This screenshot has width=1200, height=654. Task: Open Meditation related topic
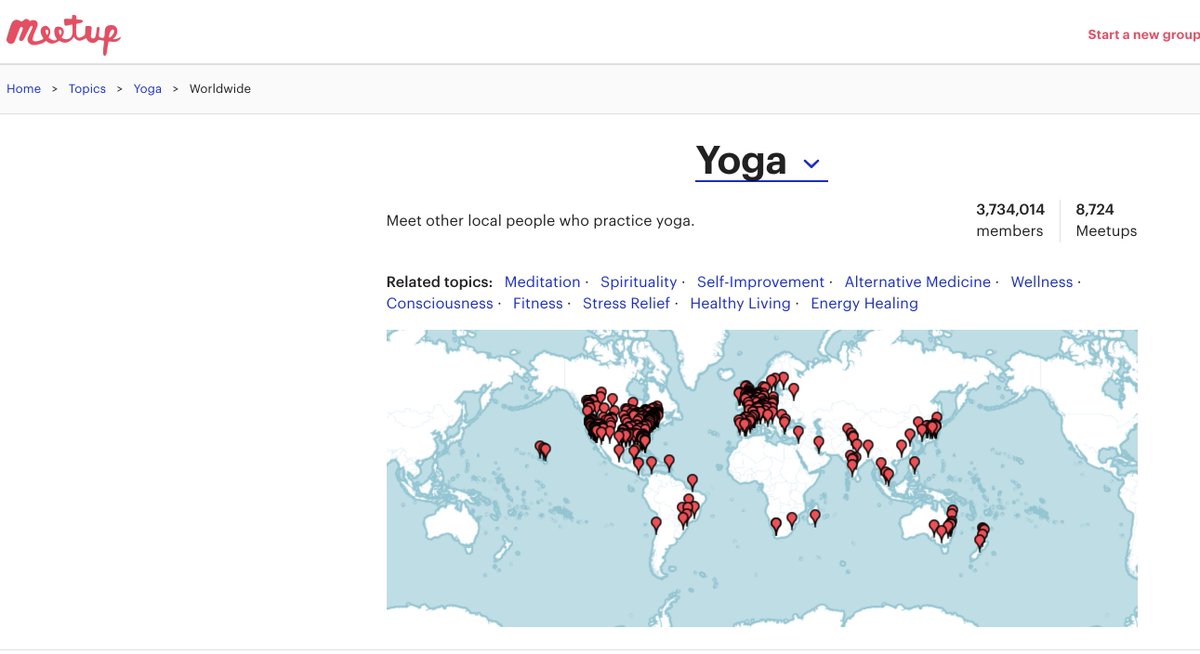click(542, 282)
